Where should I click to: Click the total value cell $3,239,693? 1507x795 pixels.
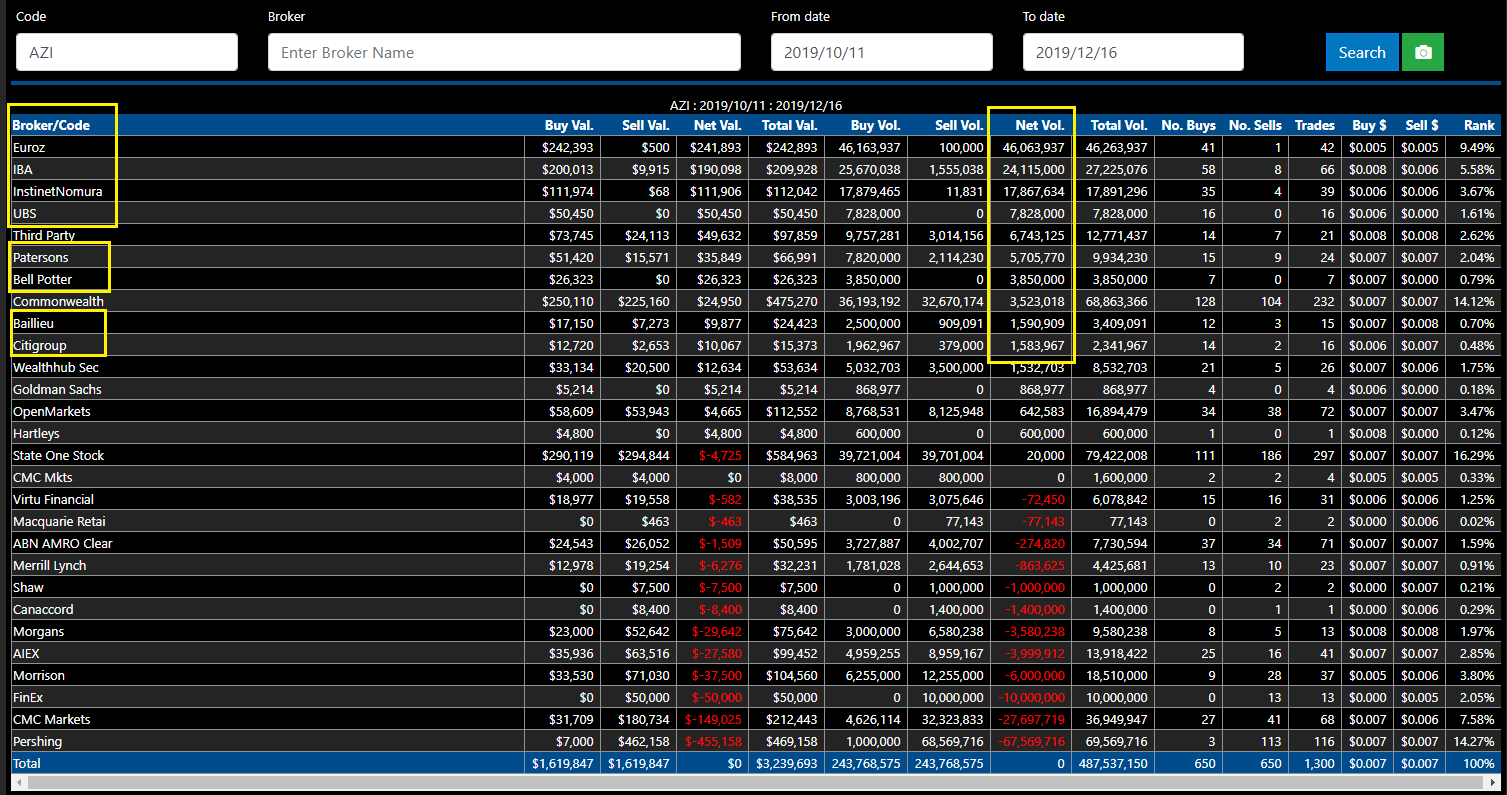[787, 763]
